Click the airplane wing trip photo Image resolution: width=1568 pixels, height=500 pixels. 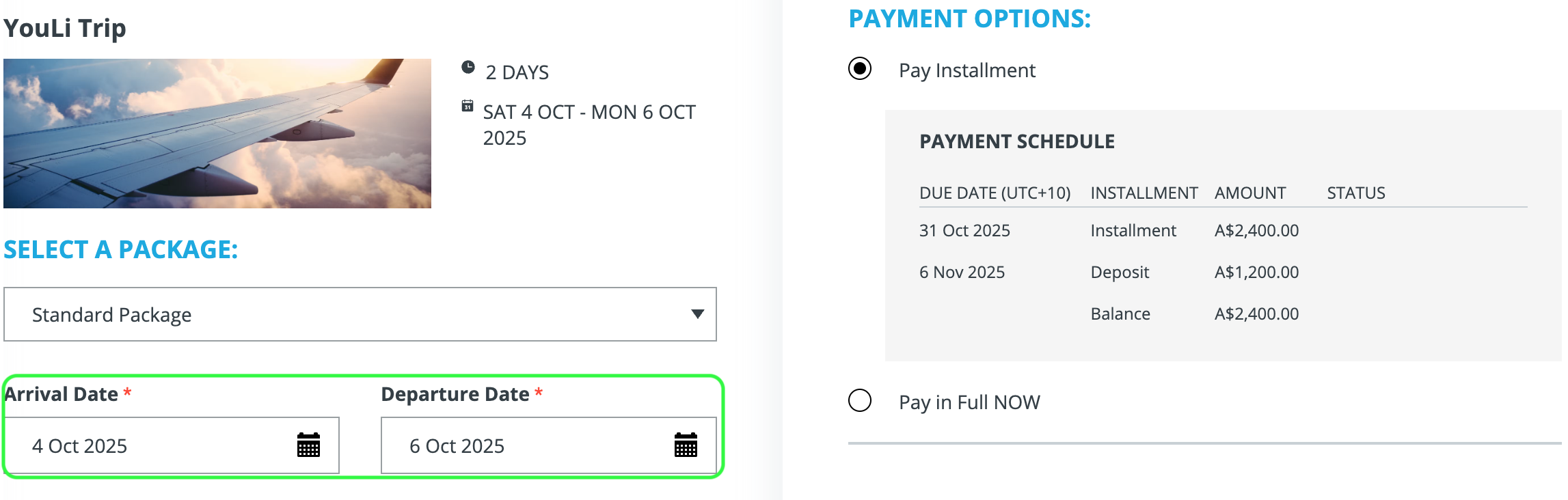217,133
